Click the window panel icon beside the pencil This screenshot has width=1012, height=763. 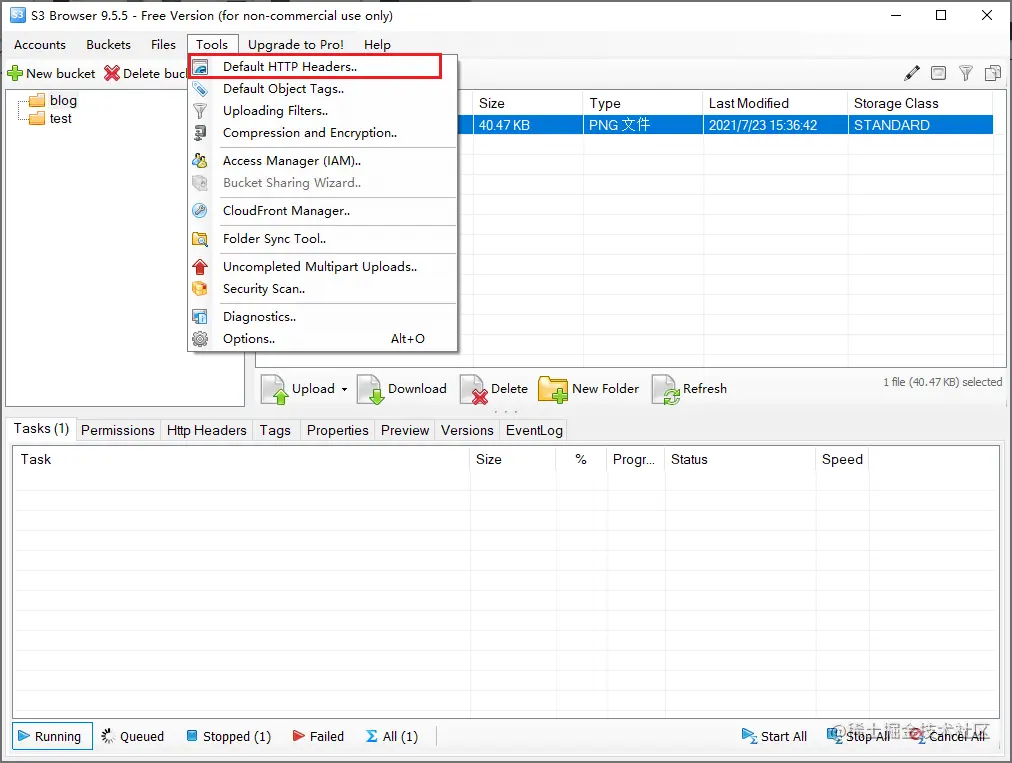click(938, 73)
